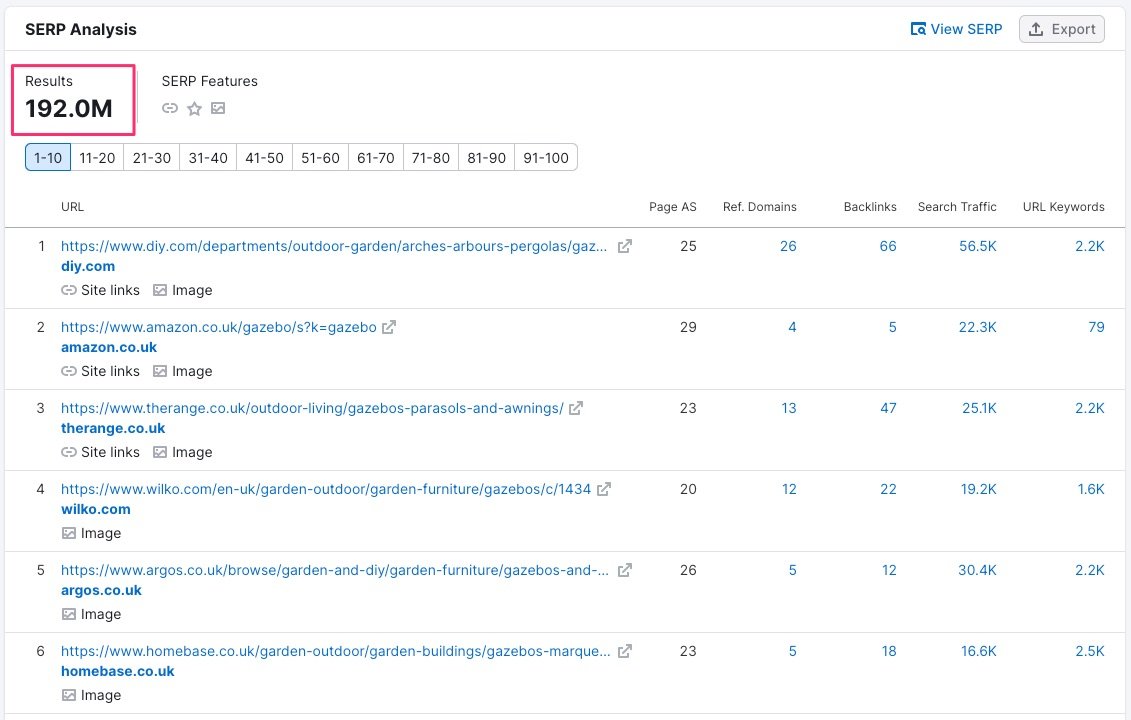Click Image feature in amazon.co.uk row
1131x720 pixels.
click(x=182, y=371)
